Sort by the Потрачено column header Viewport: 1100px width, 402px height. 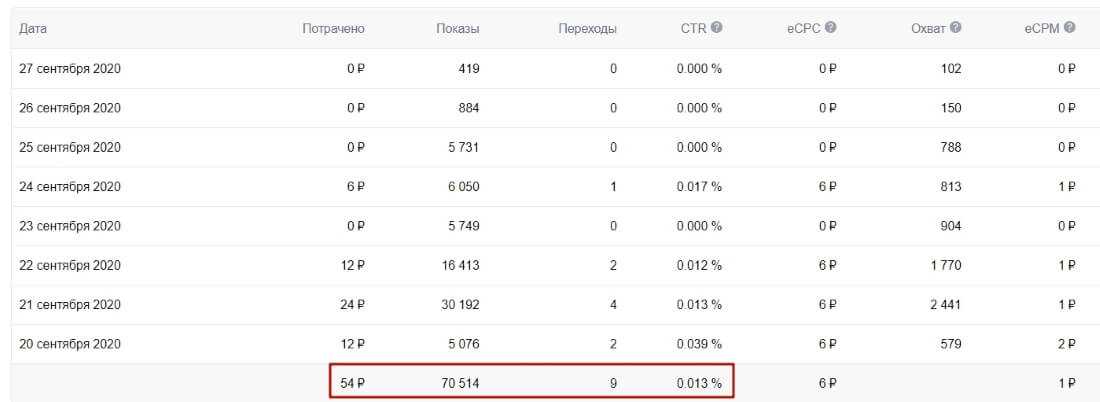pos(333,29)
